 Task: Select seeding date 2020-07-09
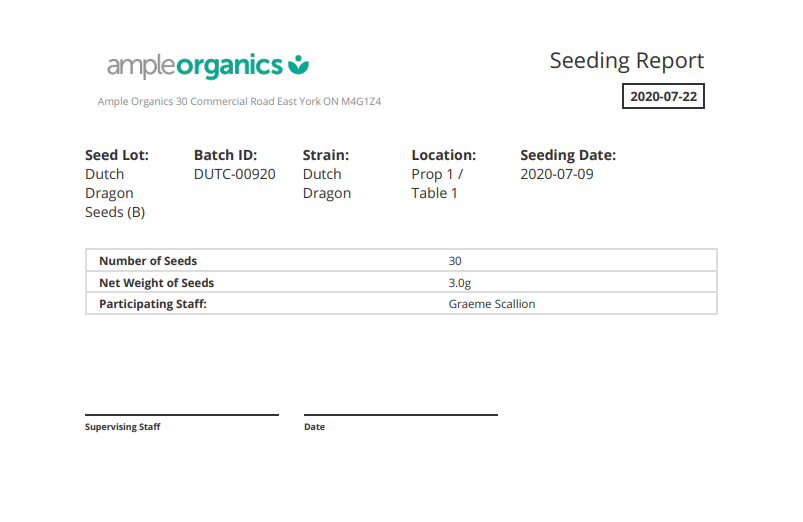pos(557,174)
